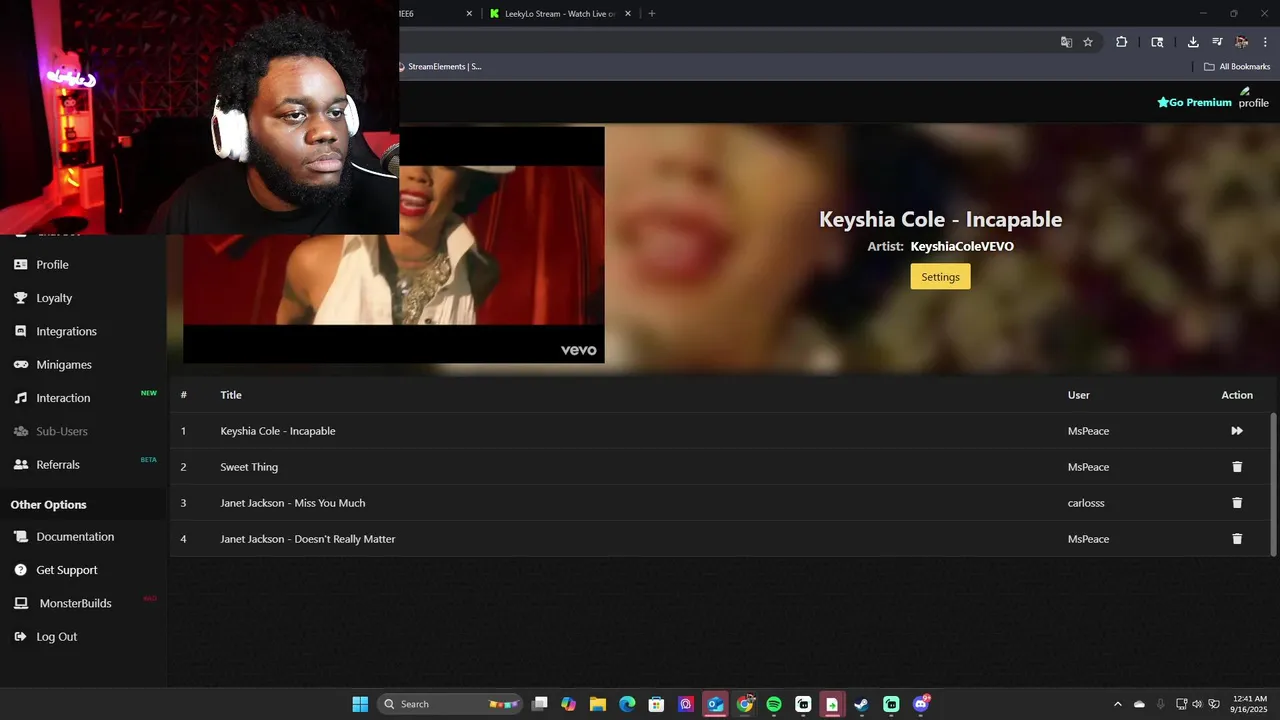Open the Windows Start menu
Screen dimensions: 1280x720
(x=360, y=704)
